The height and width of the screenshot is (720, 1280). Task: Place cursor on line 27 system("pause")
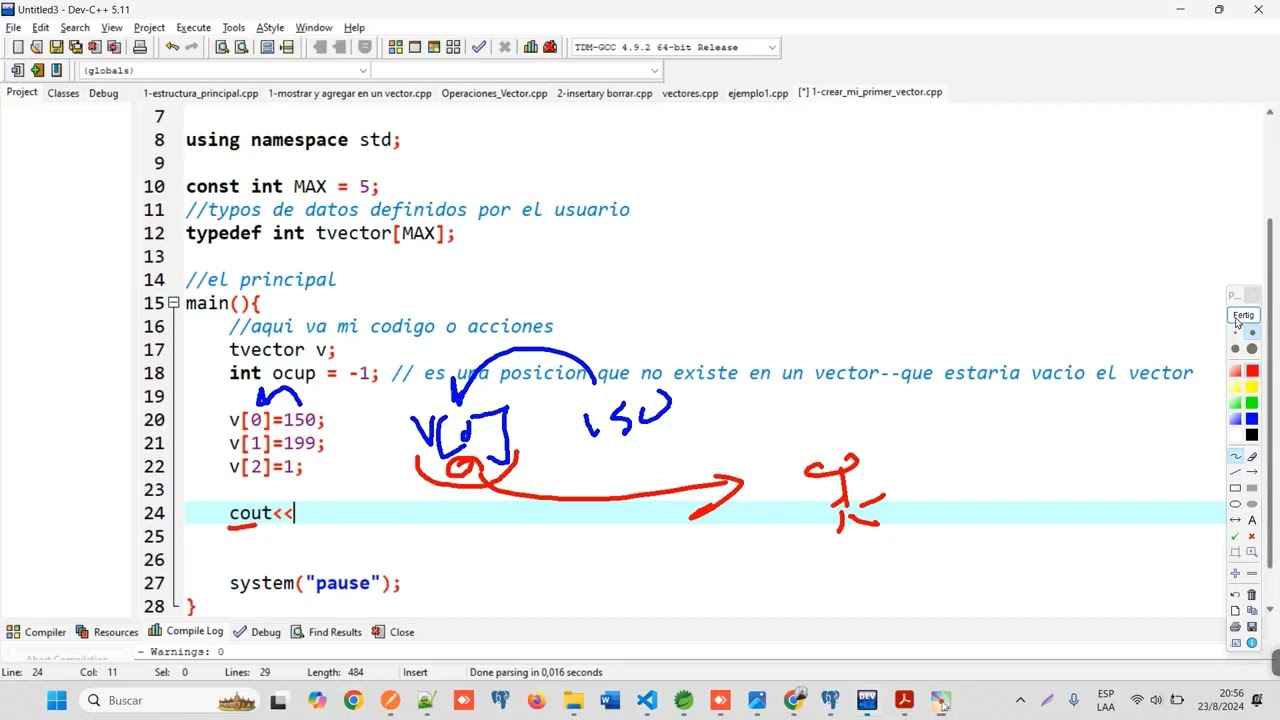(315, 583)
